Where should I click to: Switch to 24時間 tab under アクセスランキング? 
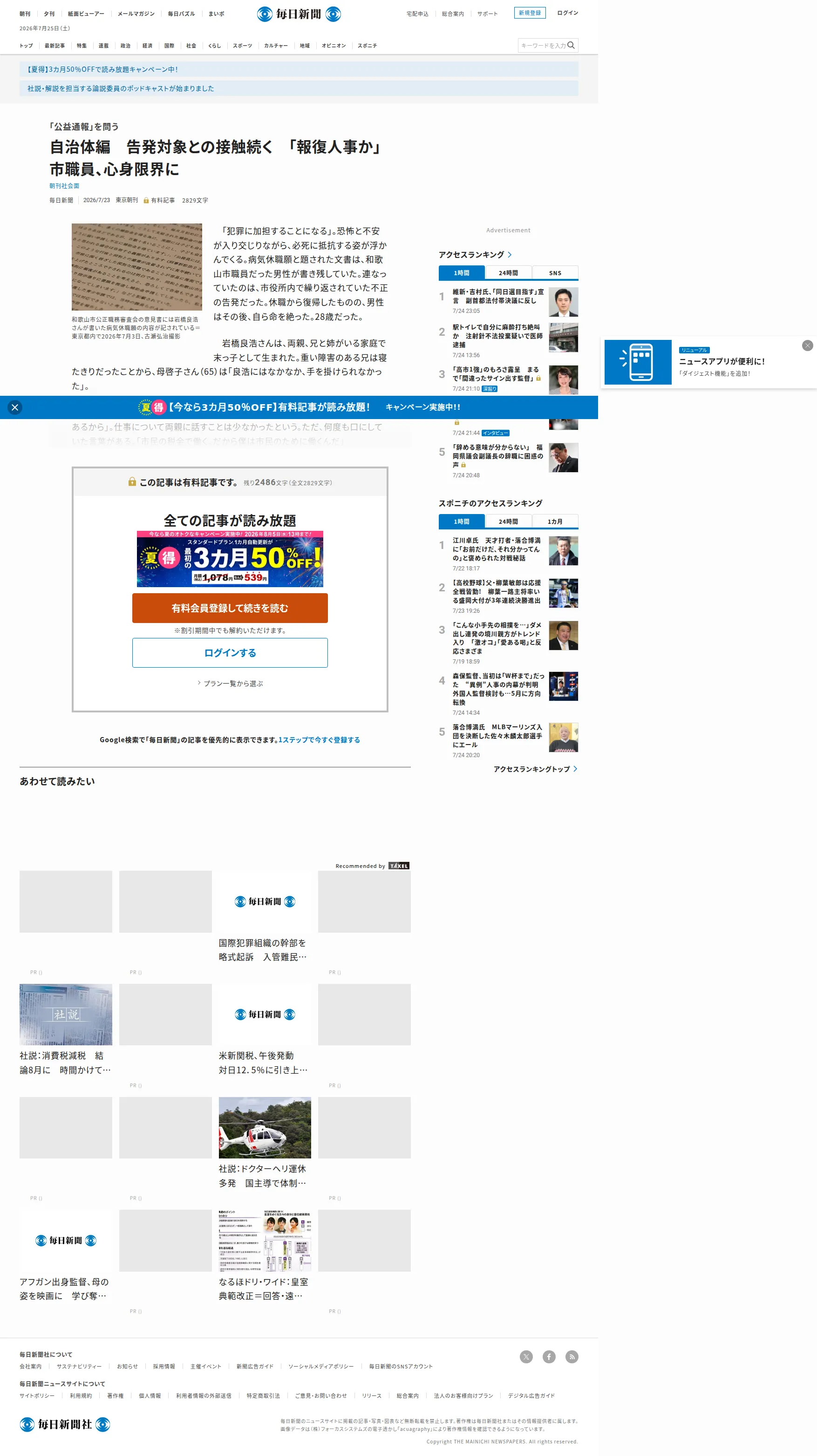(x=508, y=273)
